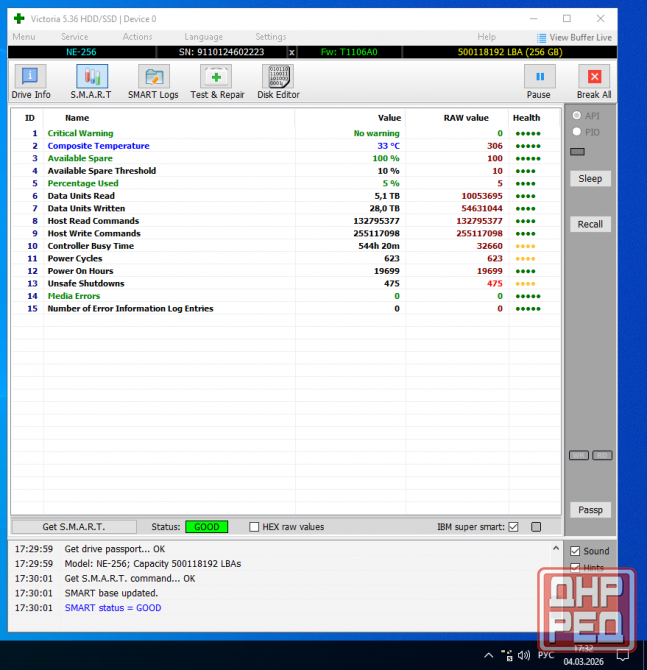Open the Test & Repair section
The height and width of the screenshot is (670, 647).
[217, 82]
